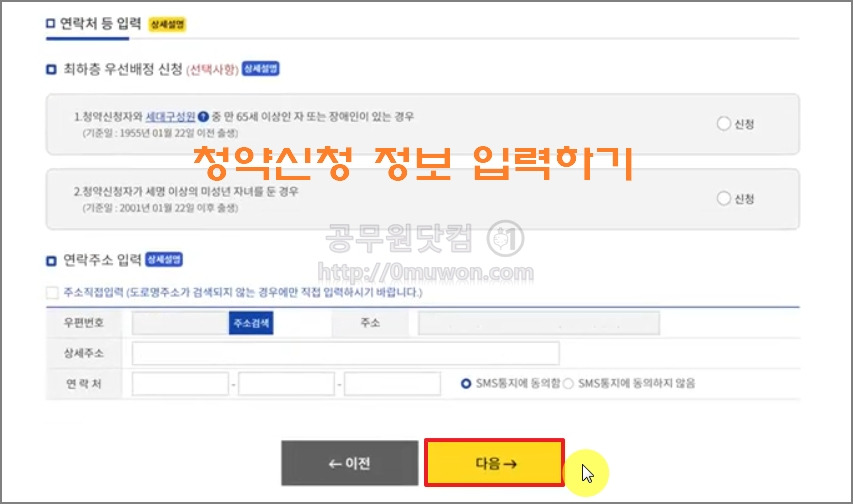853x504 pixels.
Task: Click the 주소검색 button
Action: [251, 323]
